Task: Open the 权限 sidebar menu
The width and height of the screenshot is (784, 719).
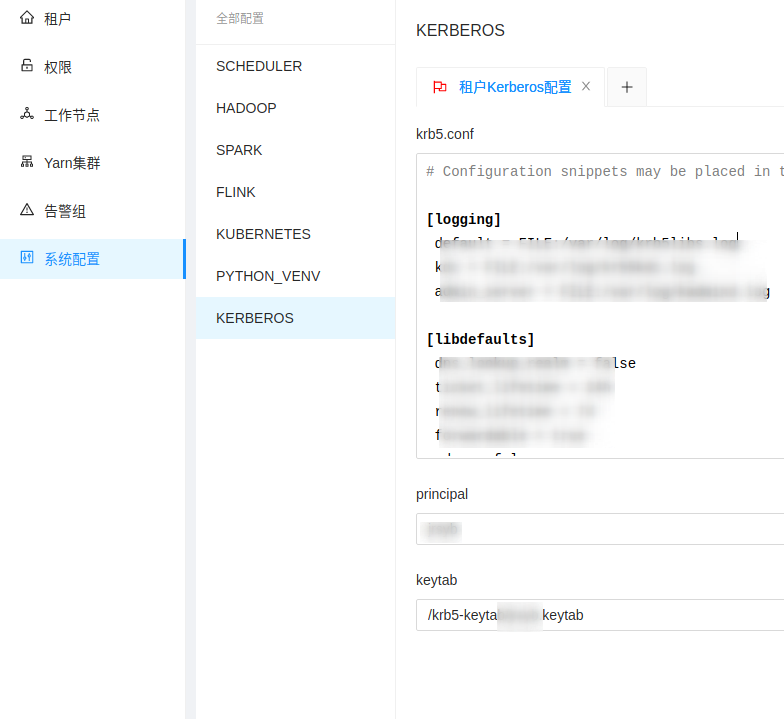Action: click(92, 66)
